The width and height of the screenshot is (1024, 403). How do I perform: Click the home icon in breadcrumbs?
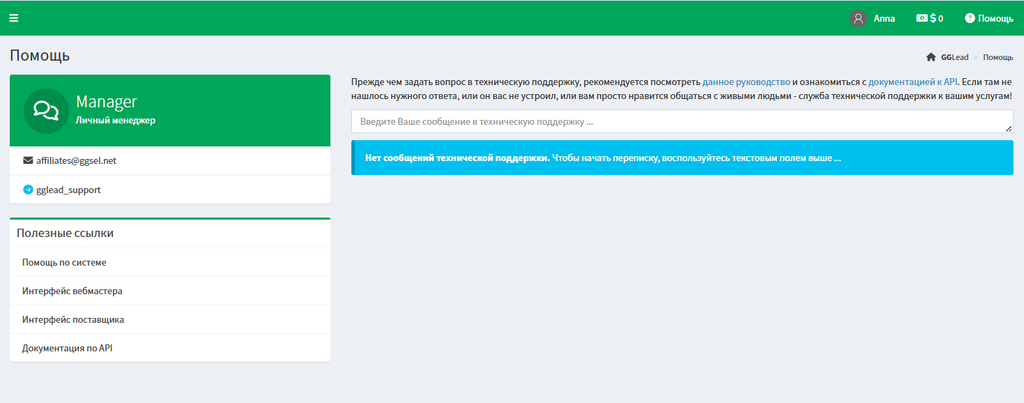pos(931,57)
